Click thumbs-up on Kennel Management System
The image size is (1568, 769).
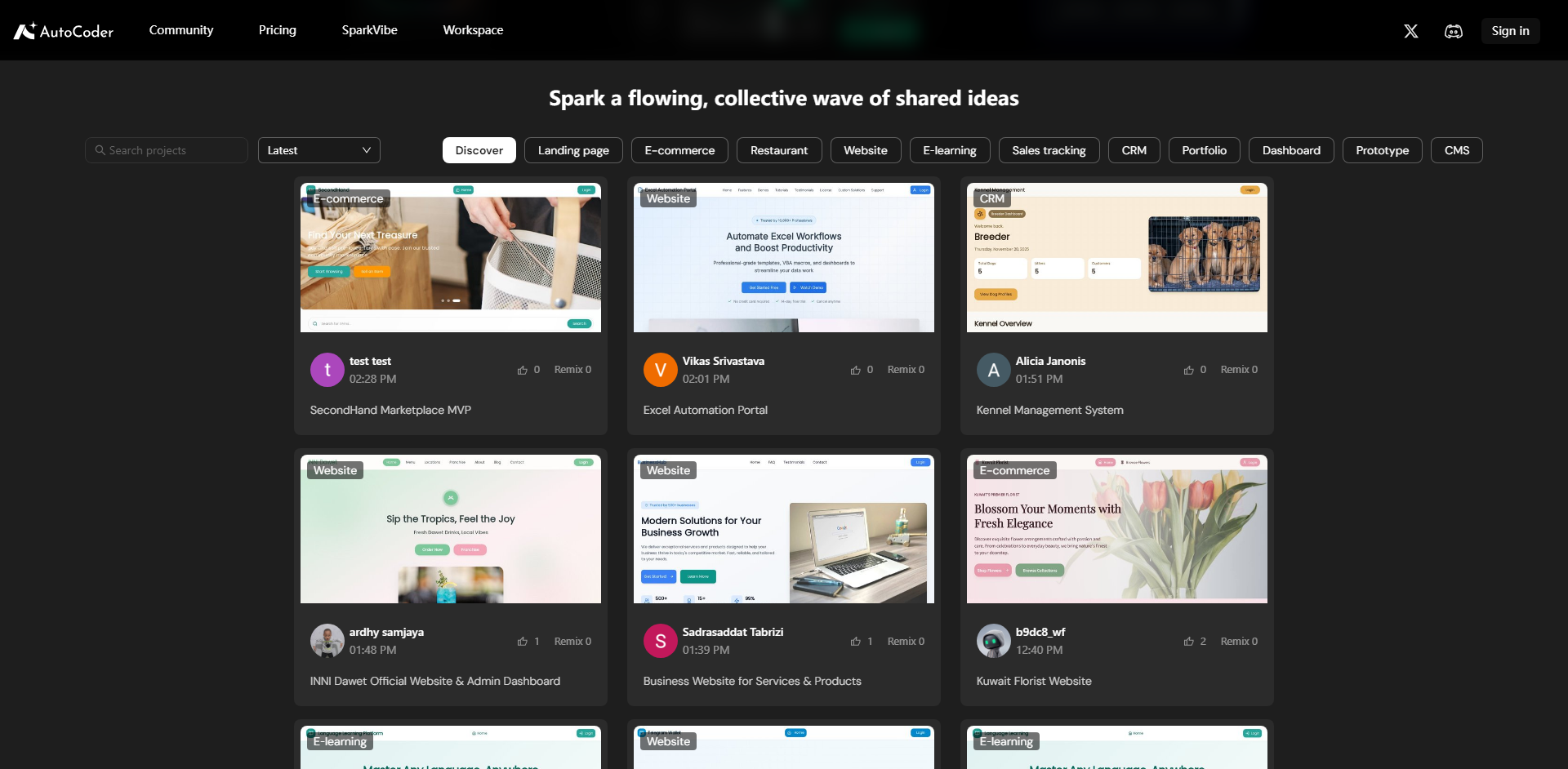pos(1189,370)
